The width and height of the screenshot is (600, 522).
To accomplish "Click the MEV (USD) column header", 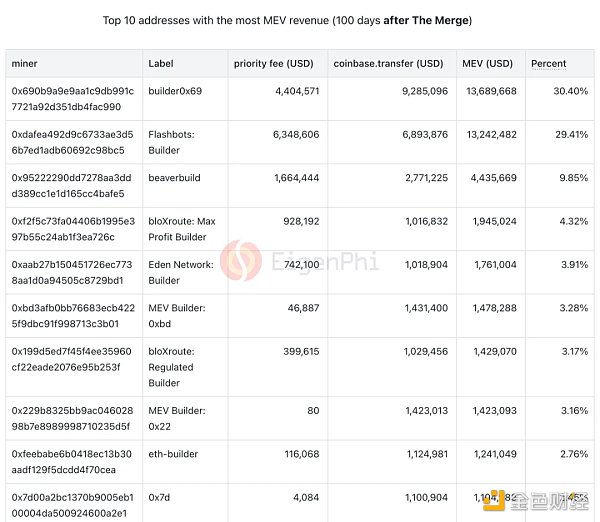I will [486, 63].
